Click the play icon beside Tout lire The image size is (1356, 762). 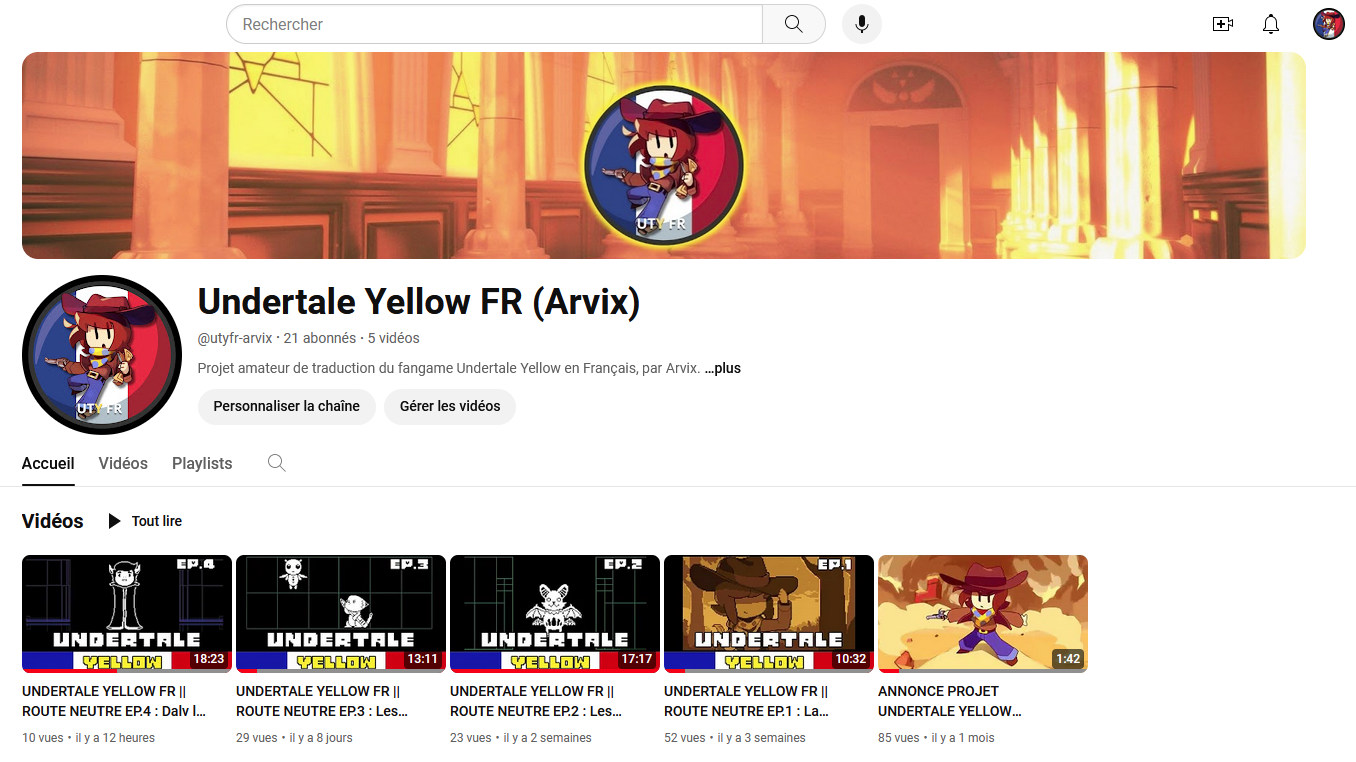click(114, 521)
